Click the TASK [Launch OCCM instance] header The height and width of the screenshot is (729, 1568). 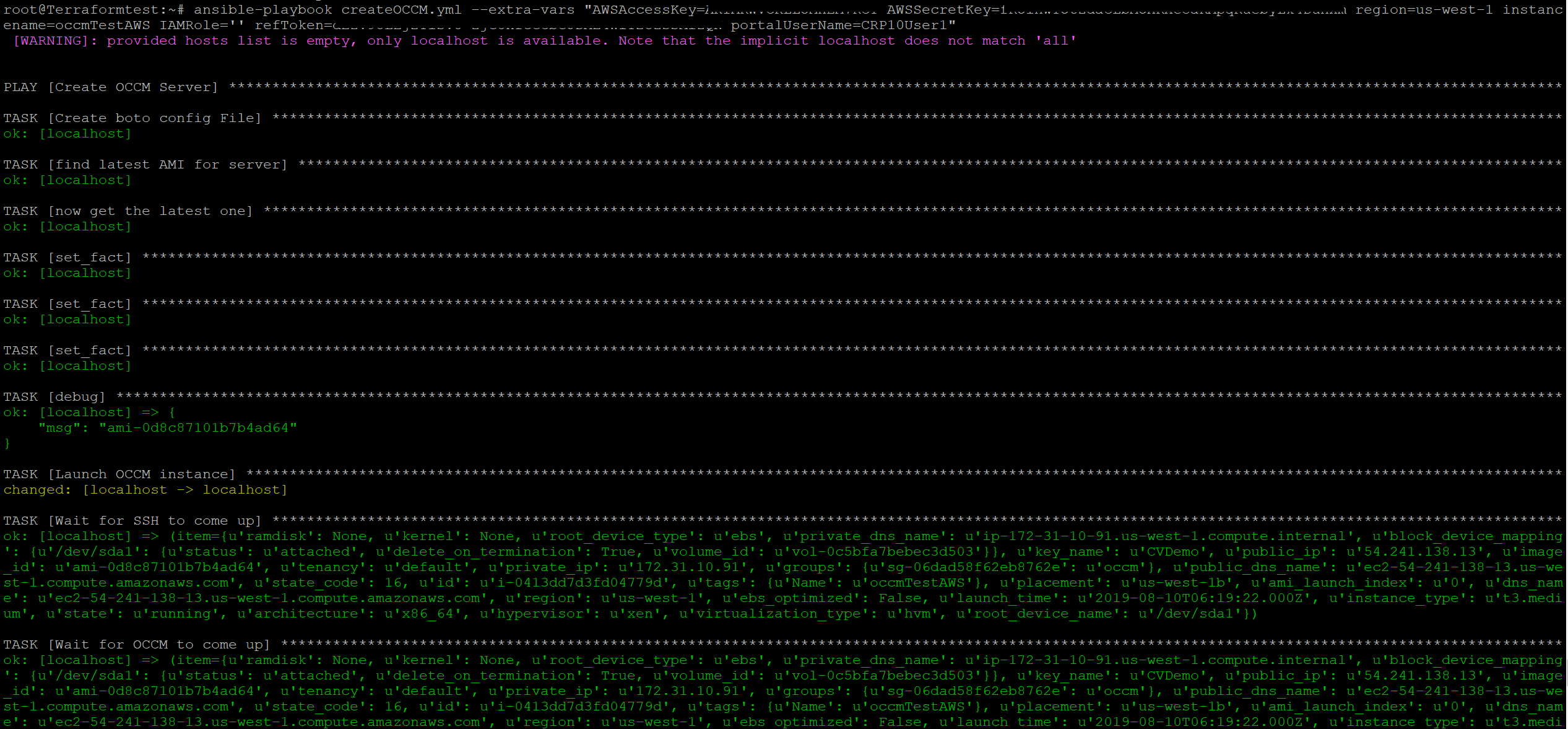[118, 474]
